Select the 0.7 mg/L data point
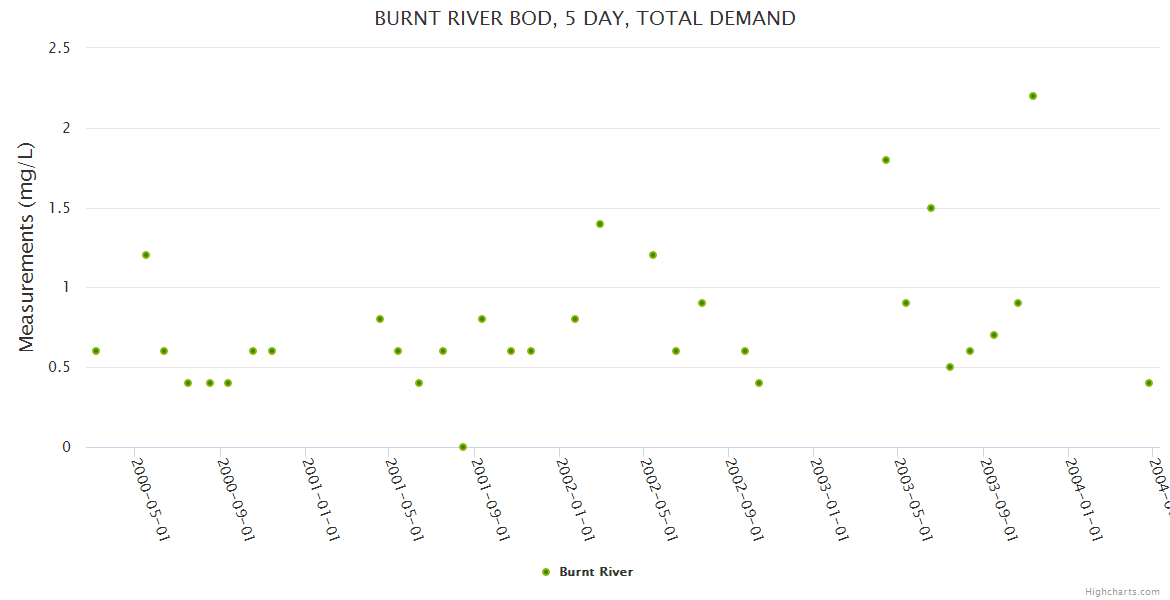The height and width of the screenshot is (600, 1170). coord(994,335)
